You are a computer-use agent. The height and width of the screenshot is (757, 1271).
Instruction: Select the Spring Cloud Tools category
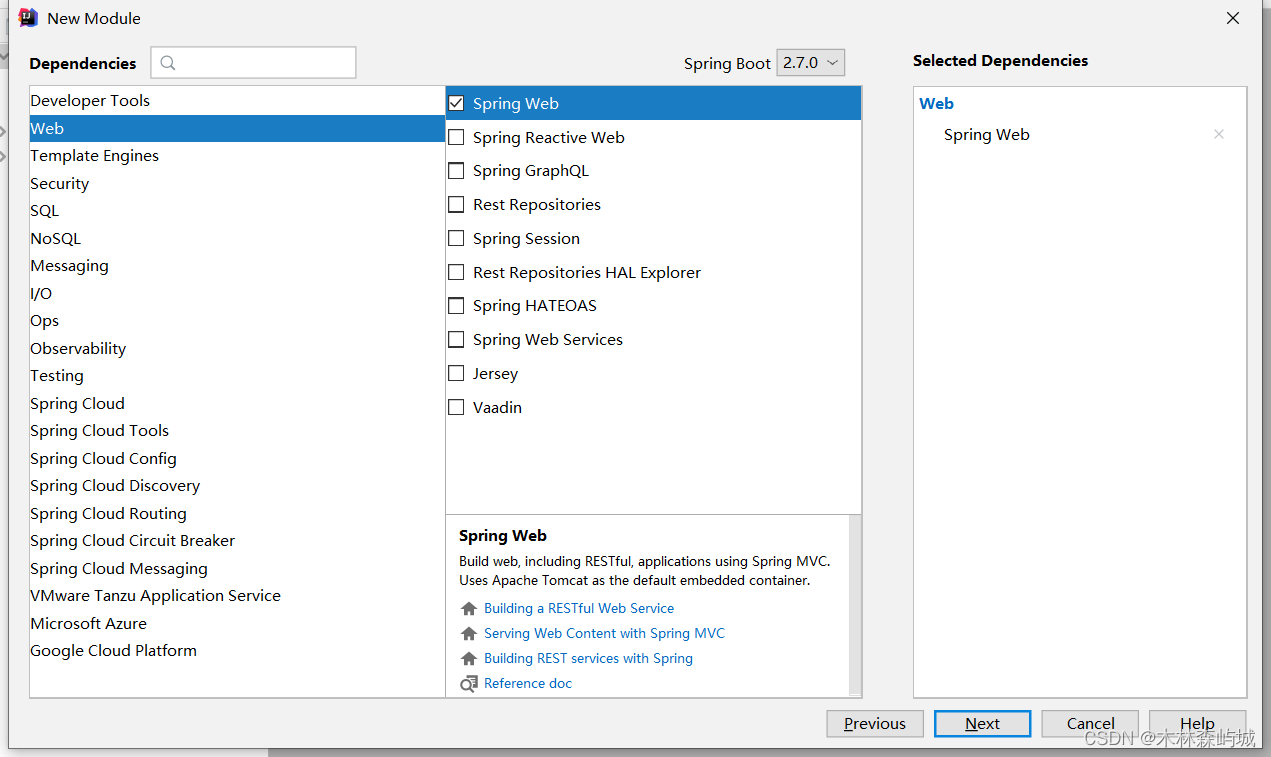[237, 431]
